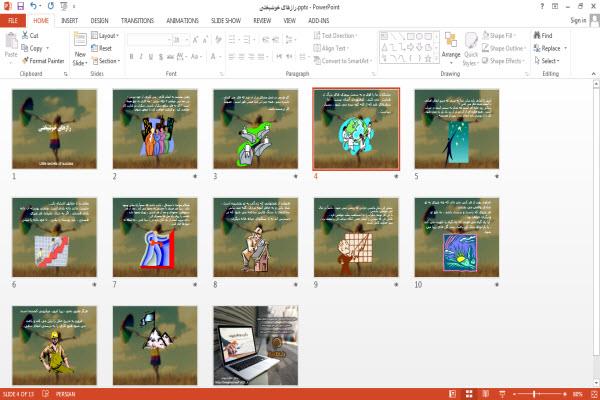
Task: Click Sign in link
Action: [x=578, y=20]
